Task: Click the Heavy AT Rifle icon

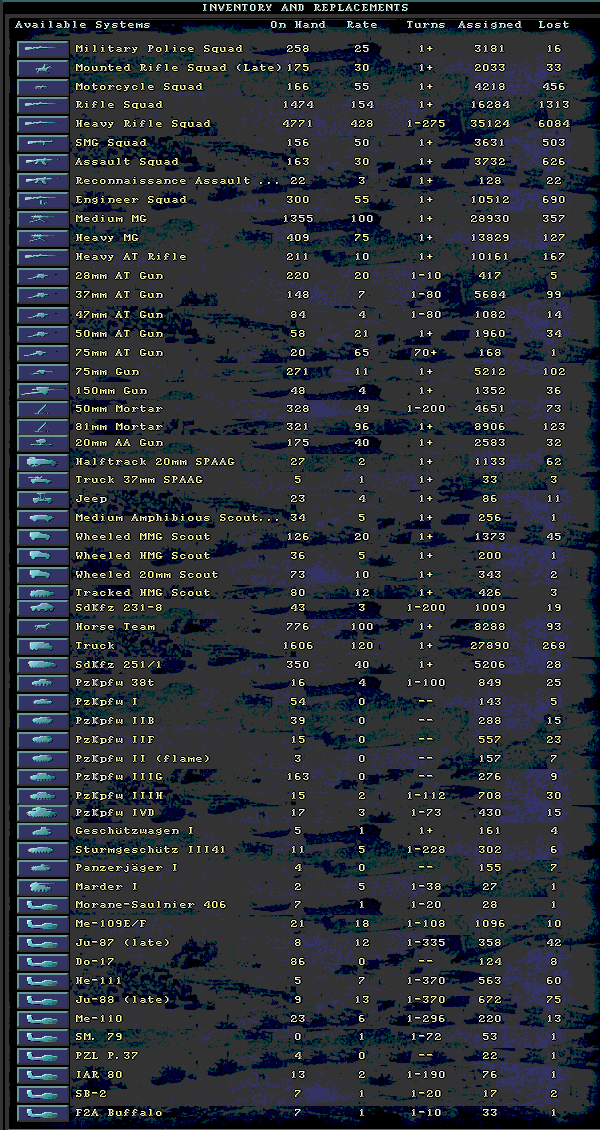Action: click(x=43, y=257)
